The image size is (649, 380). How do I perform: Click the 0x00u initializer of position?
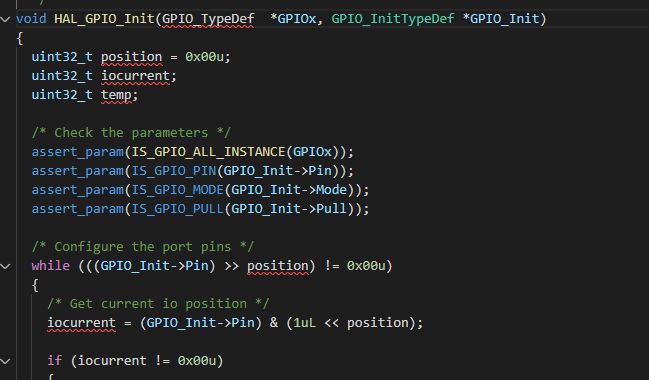tap(204, 57)
